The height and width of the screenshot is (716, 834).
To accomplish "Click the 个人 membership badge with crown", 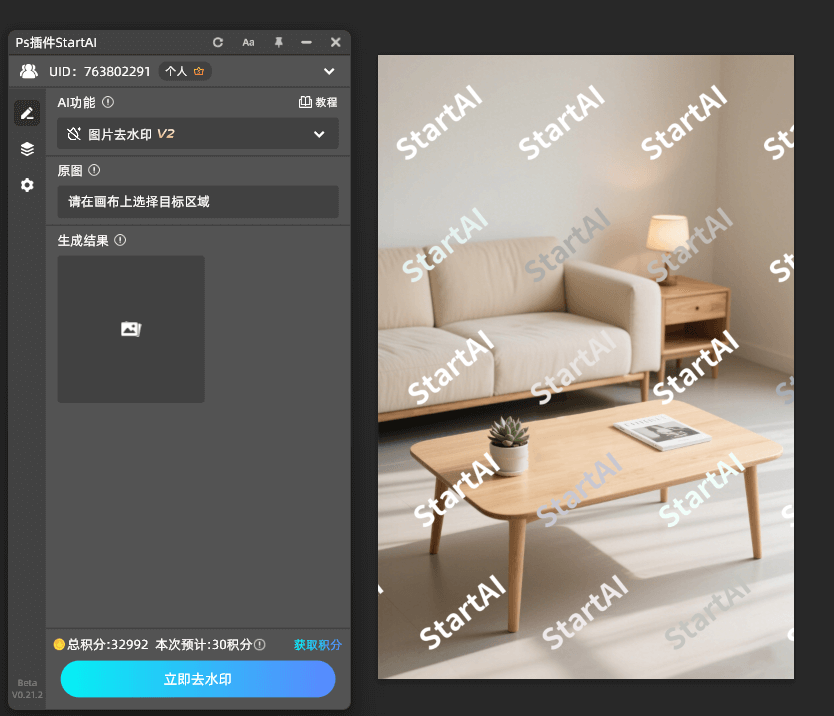I will tap(185, 71).
